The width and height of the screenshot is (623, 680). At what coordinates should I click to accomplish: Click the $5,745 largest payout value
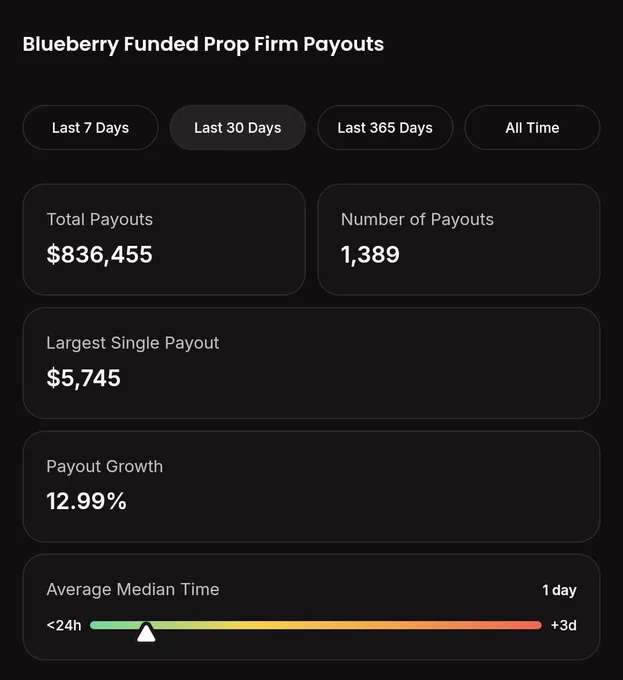[x=83, y=378]
